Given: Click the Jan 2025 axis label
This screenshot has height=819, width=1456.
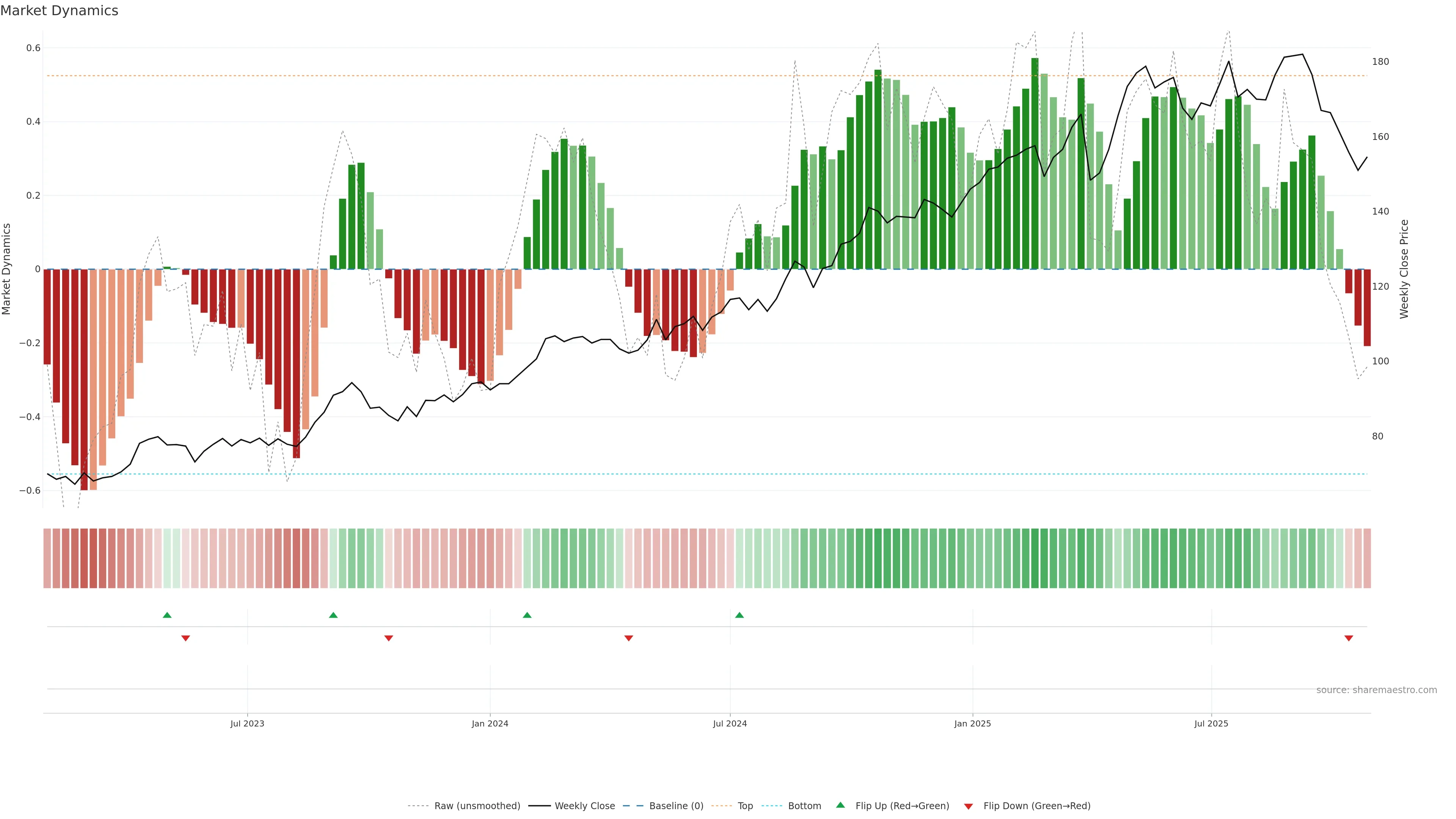Looking at the screenshot, I should (x=972, y=723).
